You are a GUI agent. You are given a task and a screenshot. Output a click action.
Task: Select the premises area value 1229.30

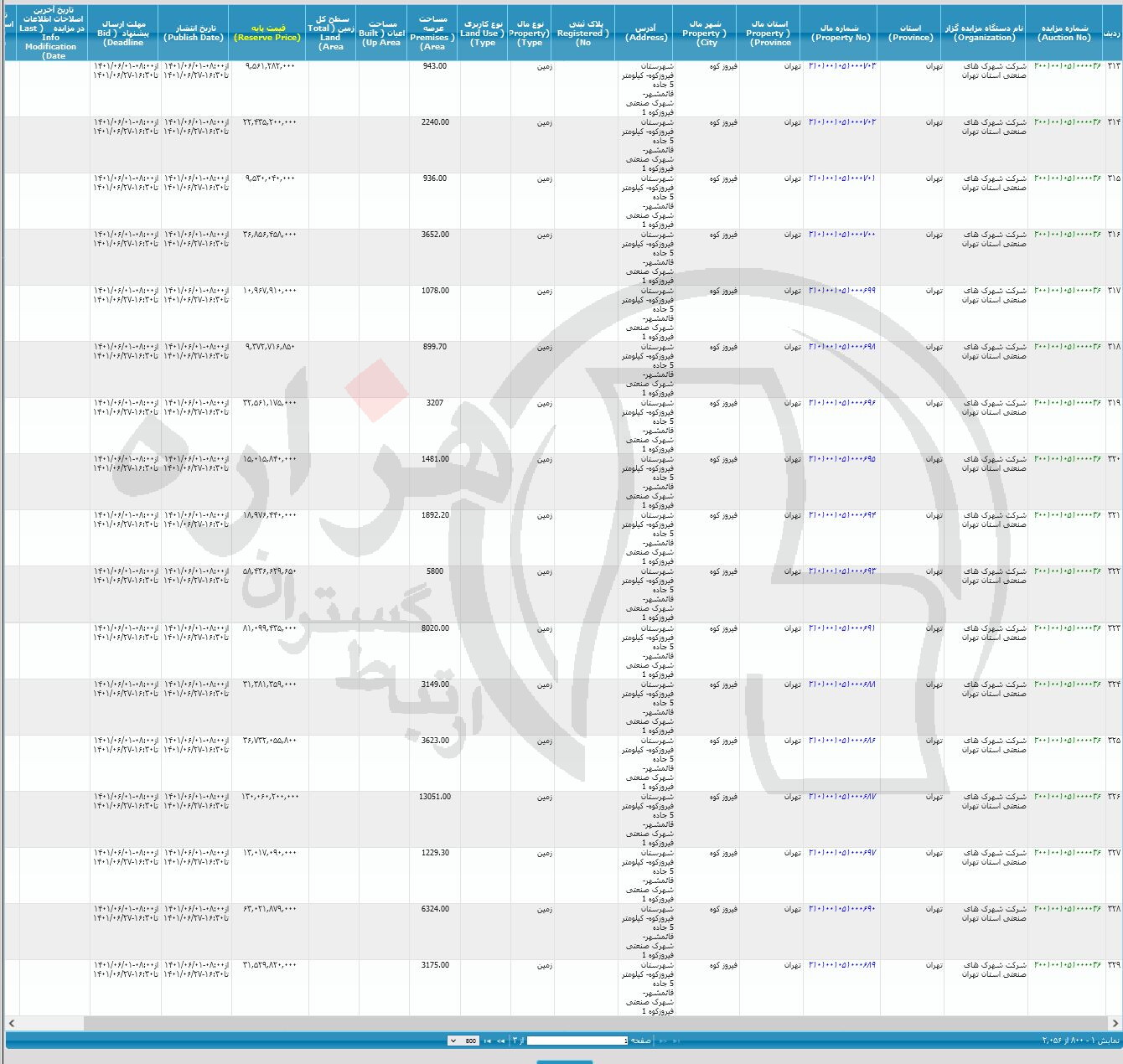pos(434,853)
